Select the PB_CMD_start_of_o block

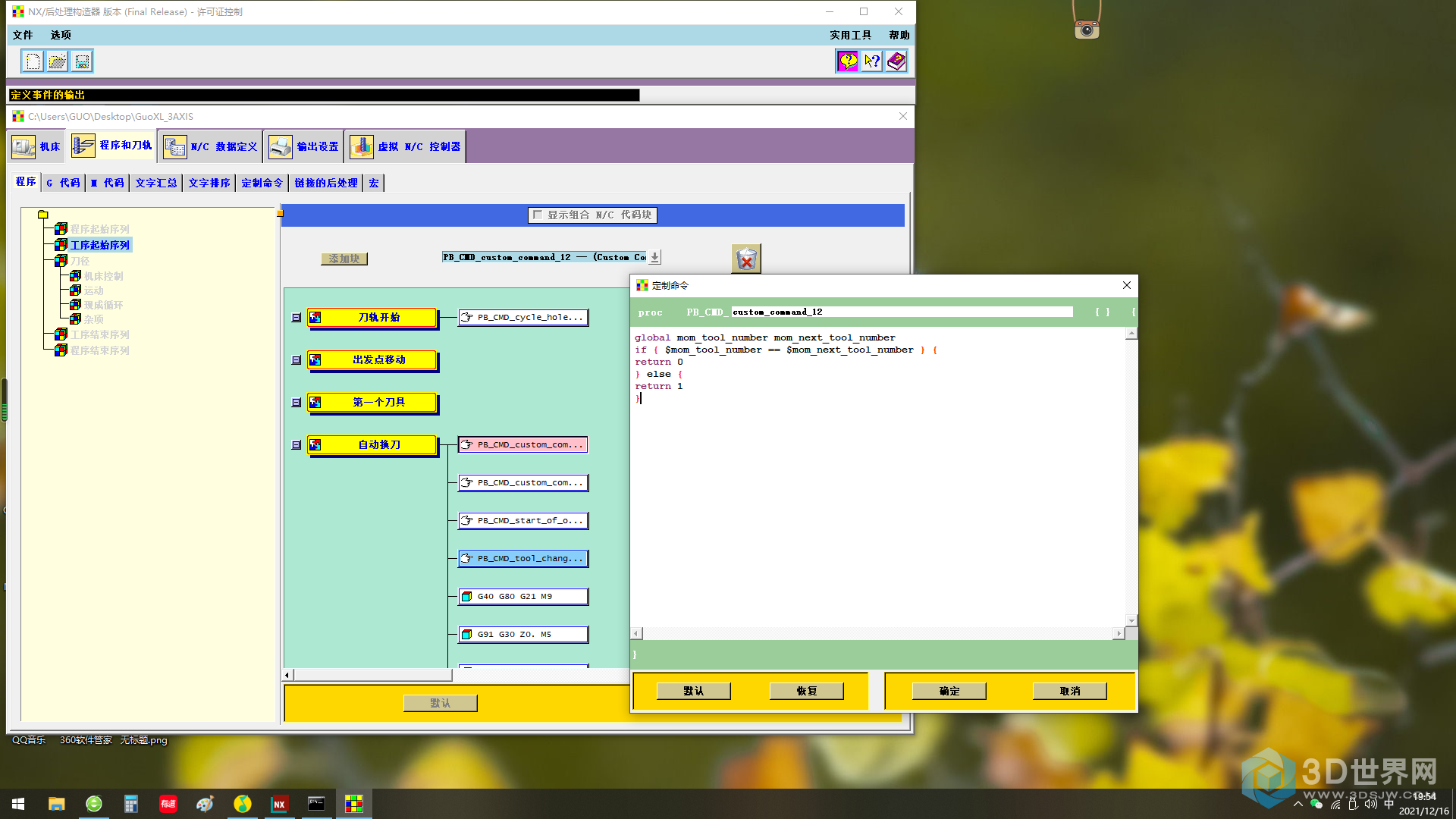pyautogui.click(x=523, y=521)
